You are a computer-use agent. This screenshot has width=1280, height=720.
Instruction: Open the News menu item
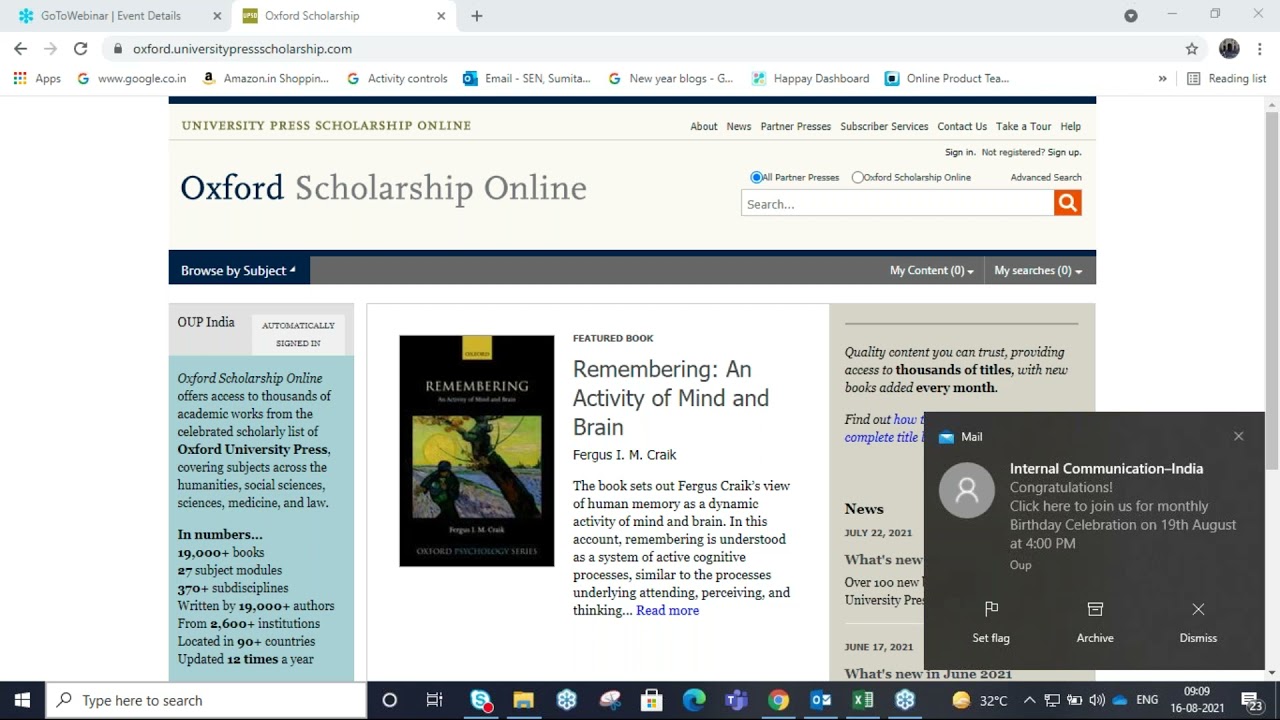(738, 126)
